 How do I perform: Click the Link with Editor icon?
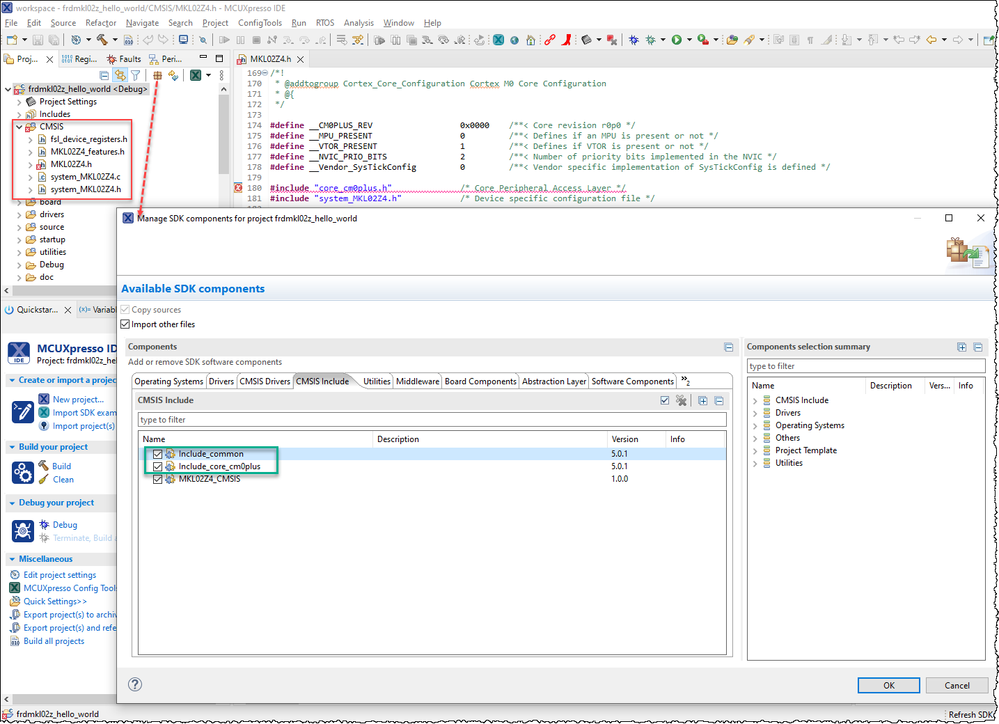[120, 76]
